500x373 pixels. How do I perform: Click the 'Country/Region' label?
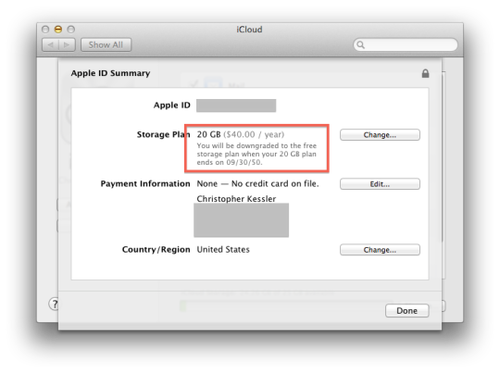[156, 250]
